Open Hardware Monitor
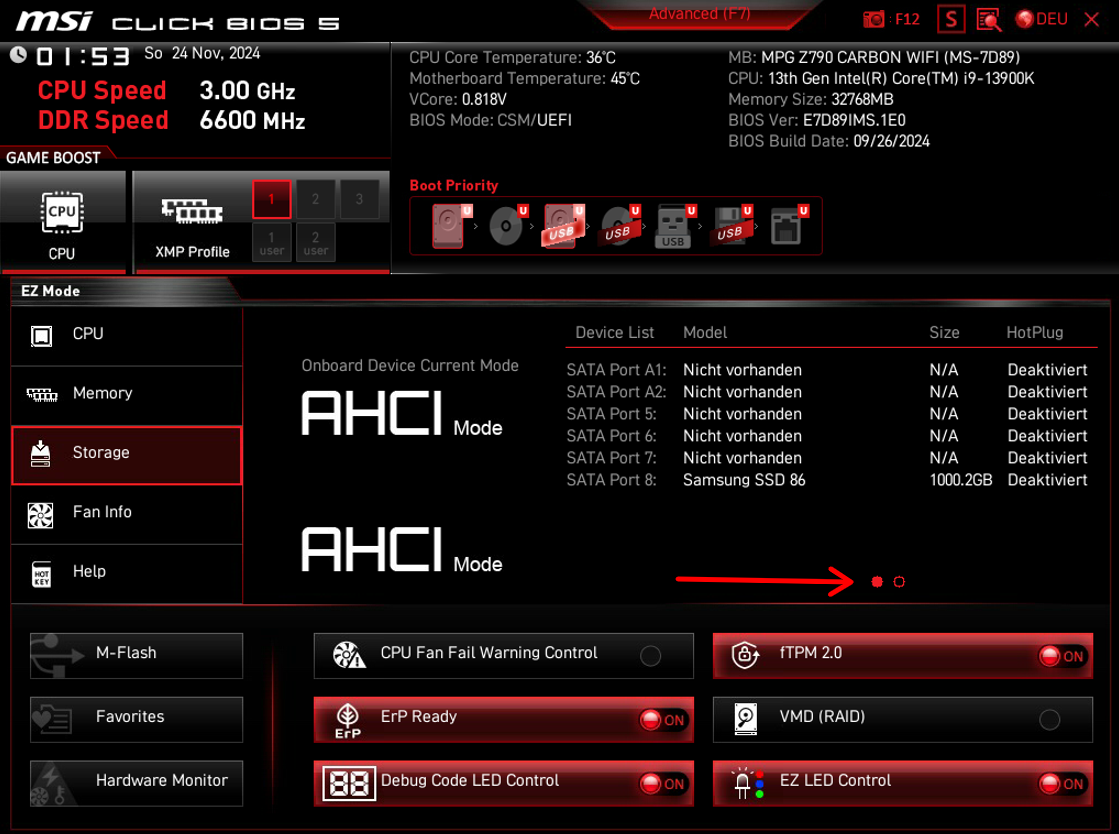Screen dimensions: 1119x834 click(x=136, y=783)
